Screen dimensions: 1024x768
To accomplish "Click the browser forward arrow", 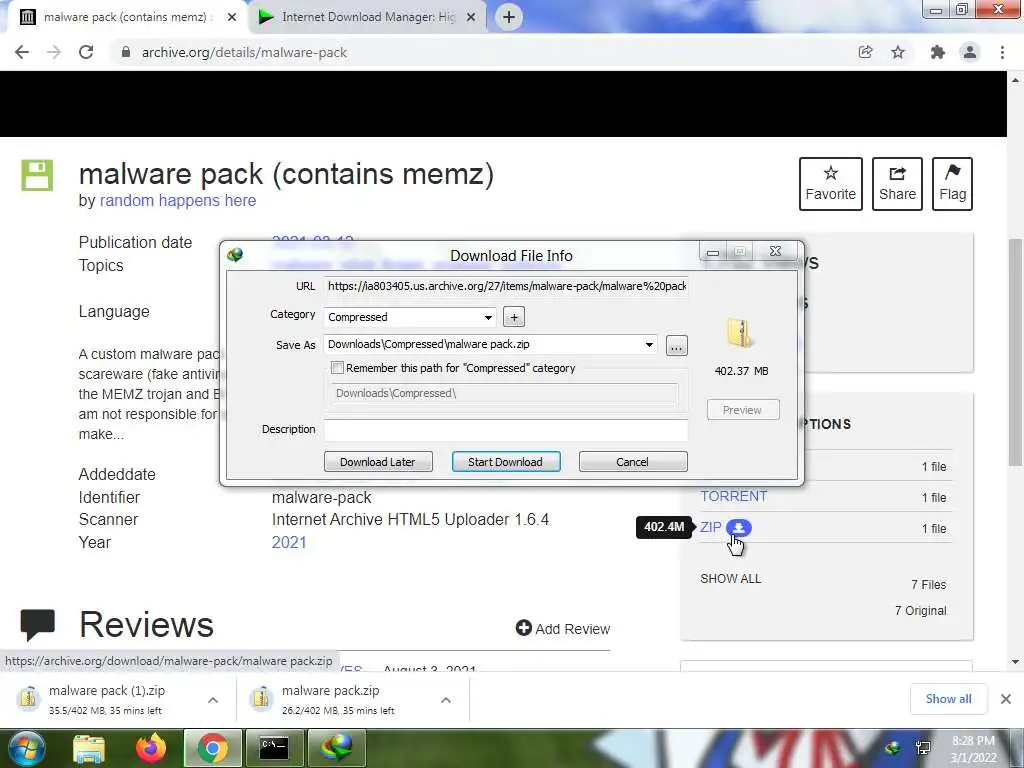I will pyautogui.click(x=54, y=52).
